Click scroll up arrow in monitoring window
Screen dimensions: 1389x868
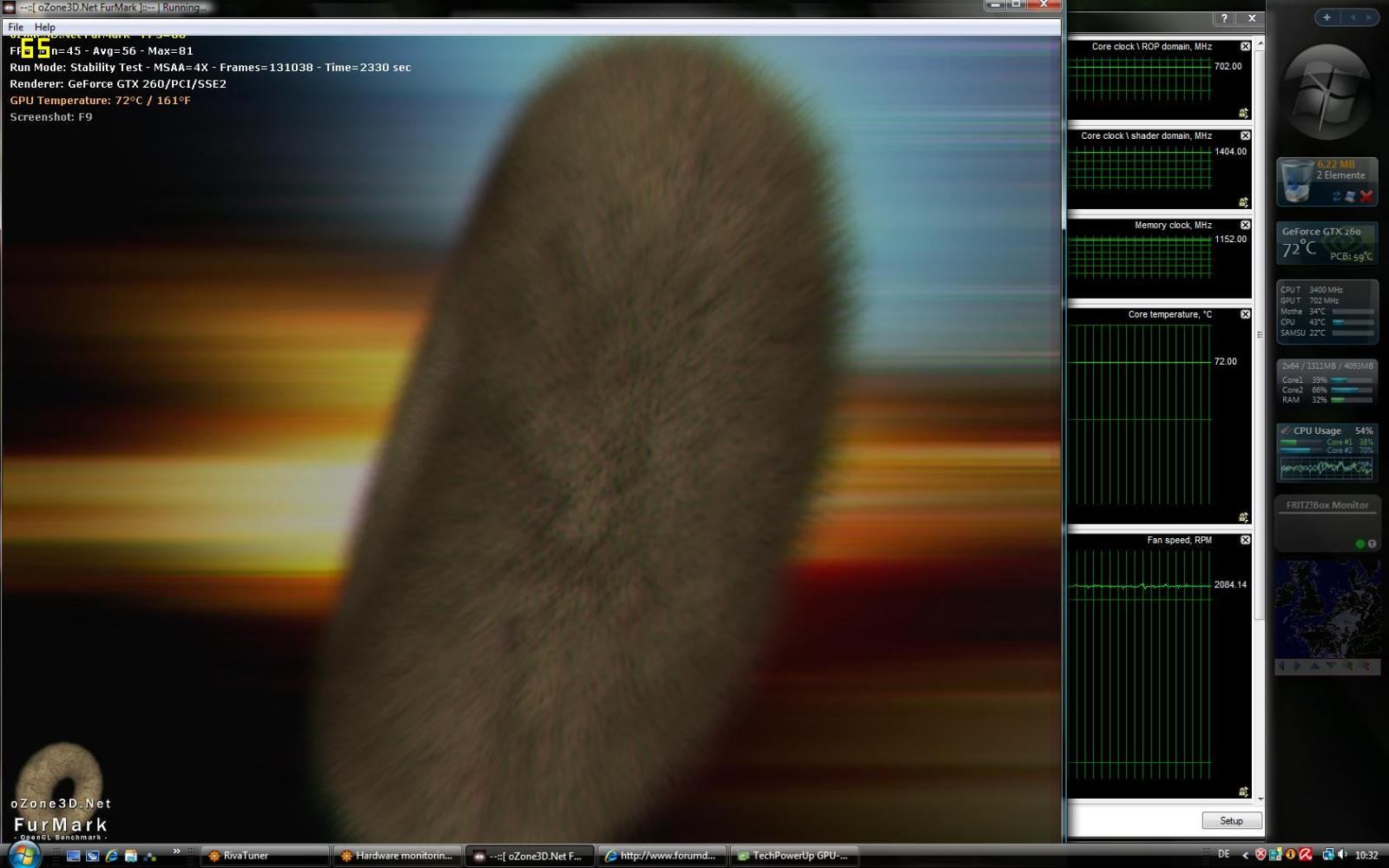[x=1260, y=43]
